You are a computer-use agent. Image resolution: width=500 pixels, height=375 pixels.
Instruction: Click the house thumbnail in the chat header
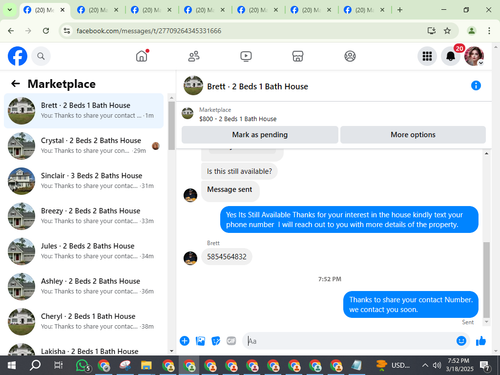(x=193, y=86)
